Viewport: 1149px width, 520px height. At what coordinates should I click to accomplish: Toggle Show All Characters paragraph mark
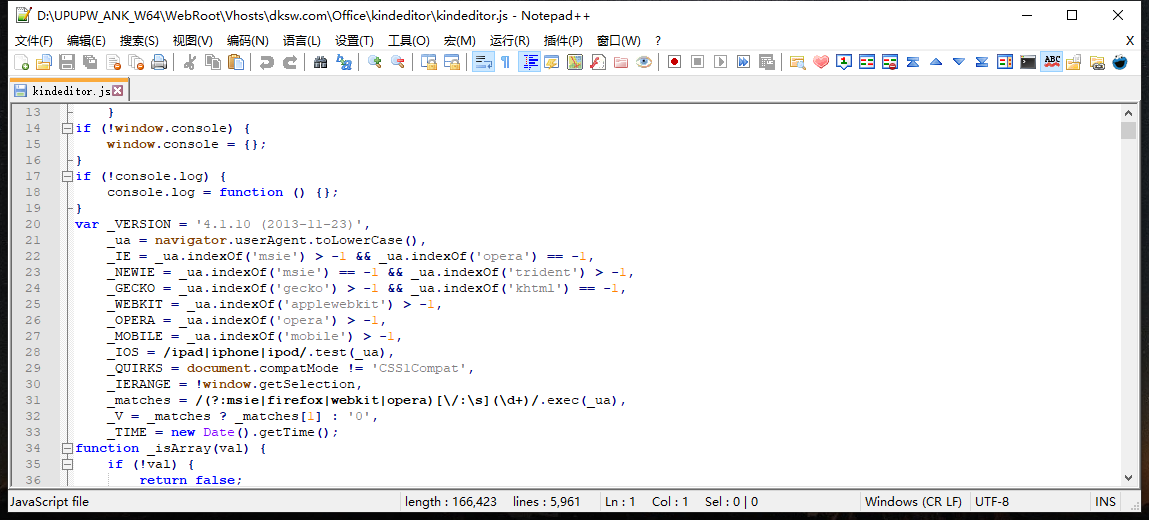(505, 62)
